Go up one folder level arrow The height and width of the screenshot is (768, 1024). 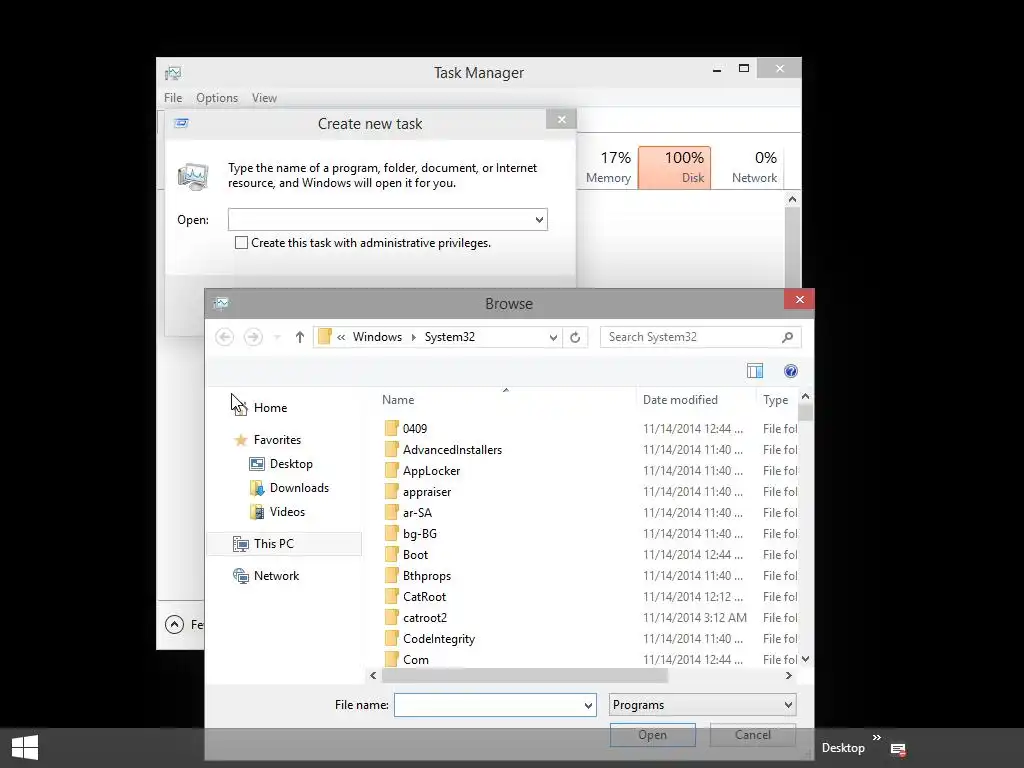[x=300, y=337]
